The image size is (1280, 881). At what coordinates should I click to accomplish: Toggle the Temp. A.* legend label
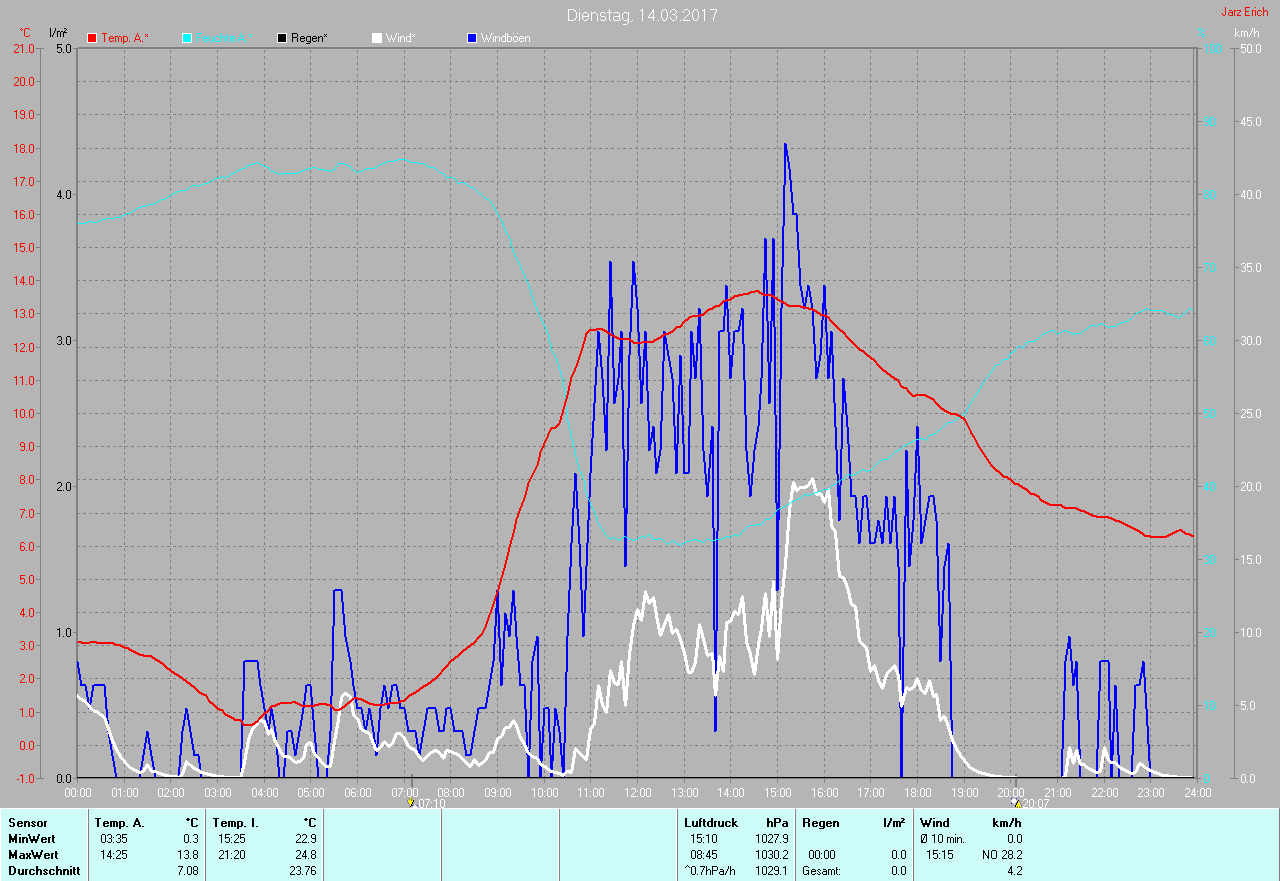pos(125,38)
